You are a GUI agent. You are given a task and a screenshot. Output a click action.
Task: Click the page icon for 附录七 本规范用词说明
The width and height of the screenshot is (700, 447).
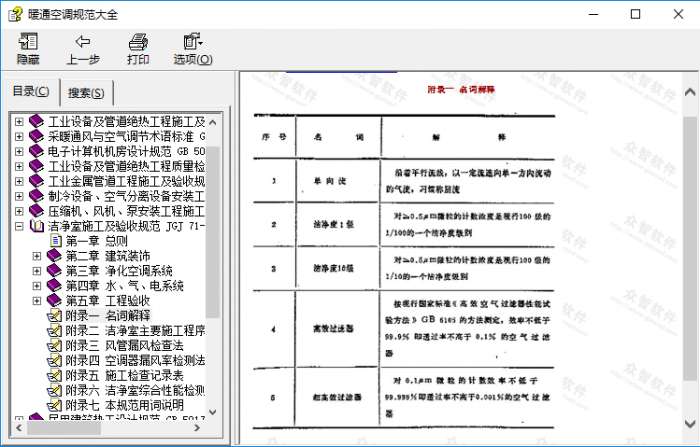click(54, 405)
